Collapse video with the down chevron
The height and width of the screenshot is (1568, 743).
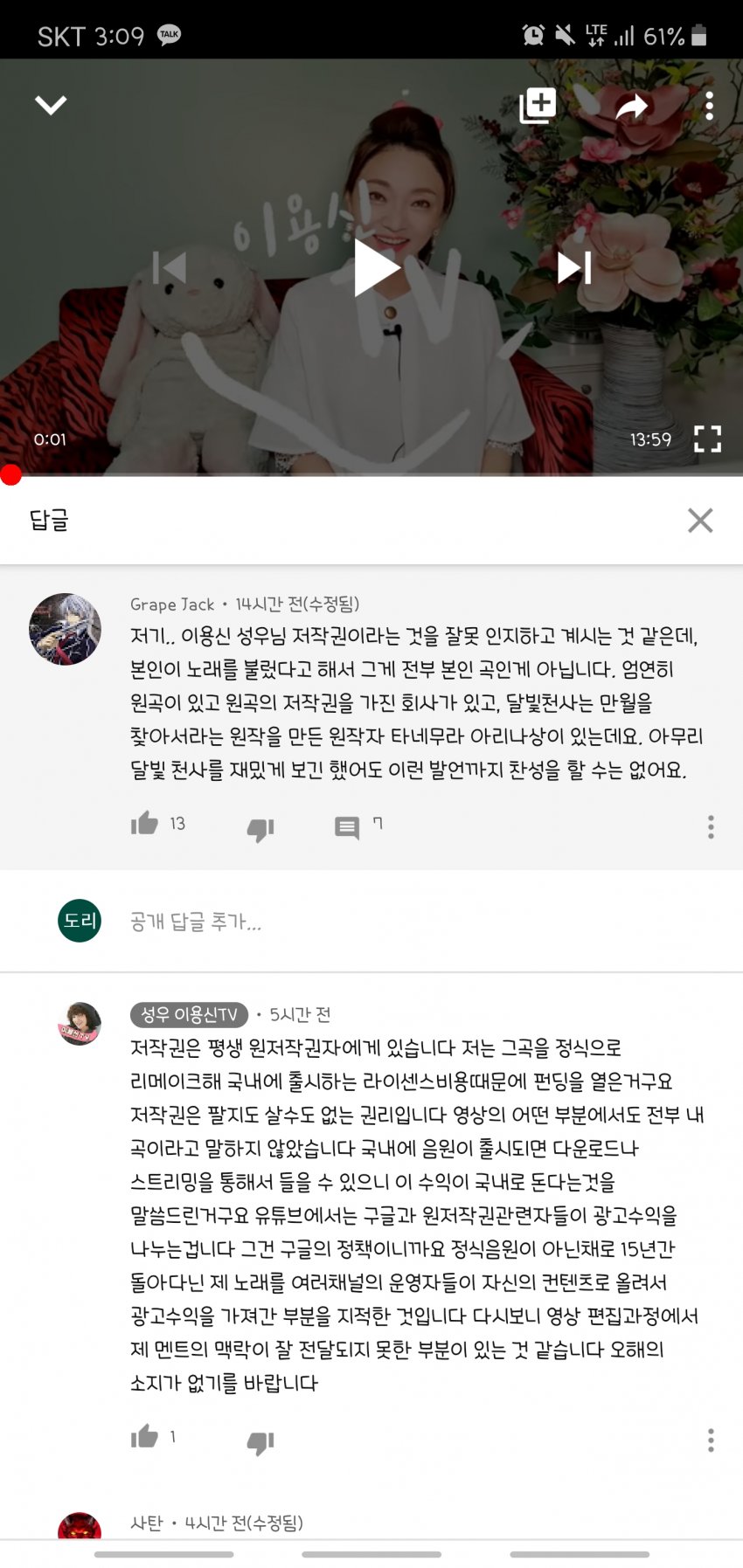click(51, 106)
